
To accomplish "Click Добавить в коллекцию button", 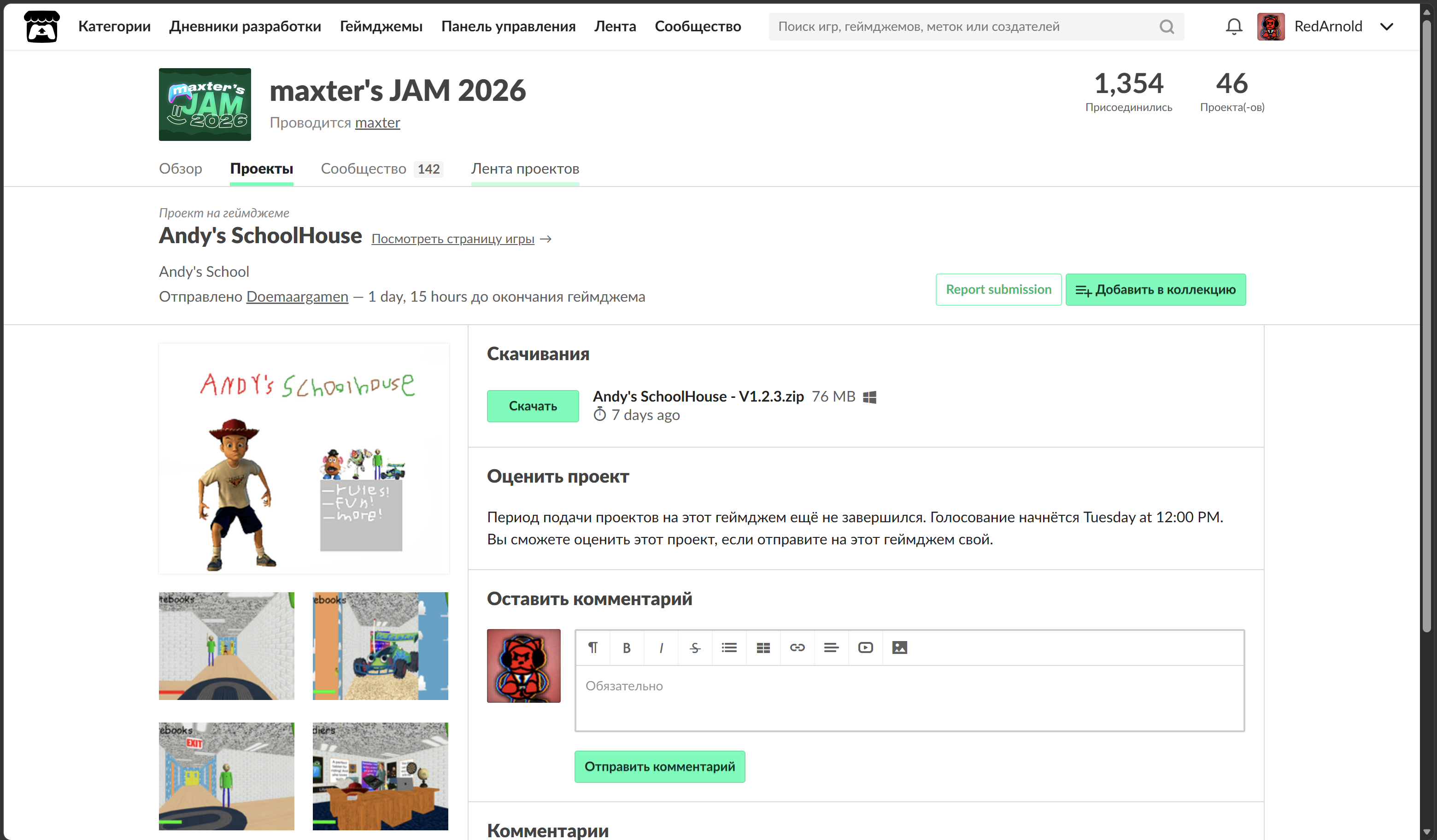I will coord(1155,290).
